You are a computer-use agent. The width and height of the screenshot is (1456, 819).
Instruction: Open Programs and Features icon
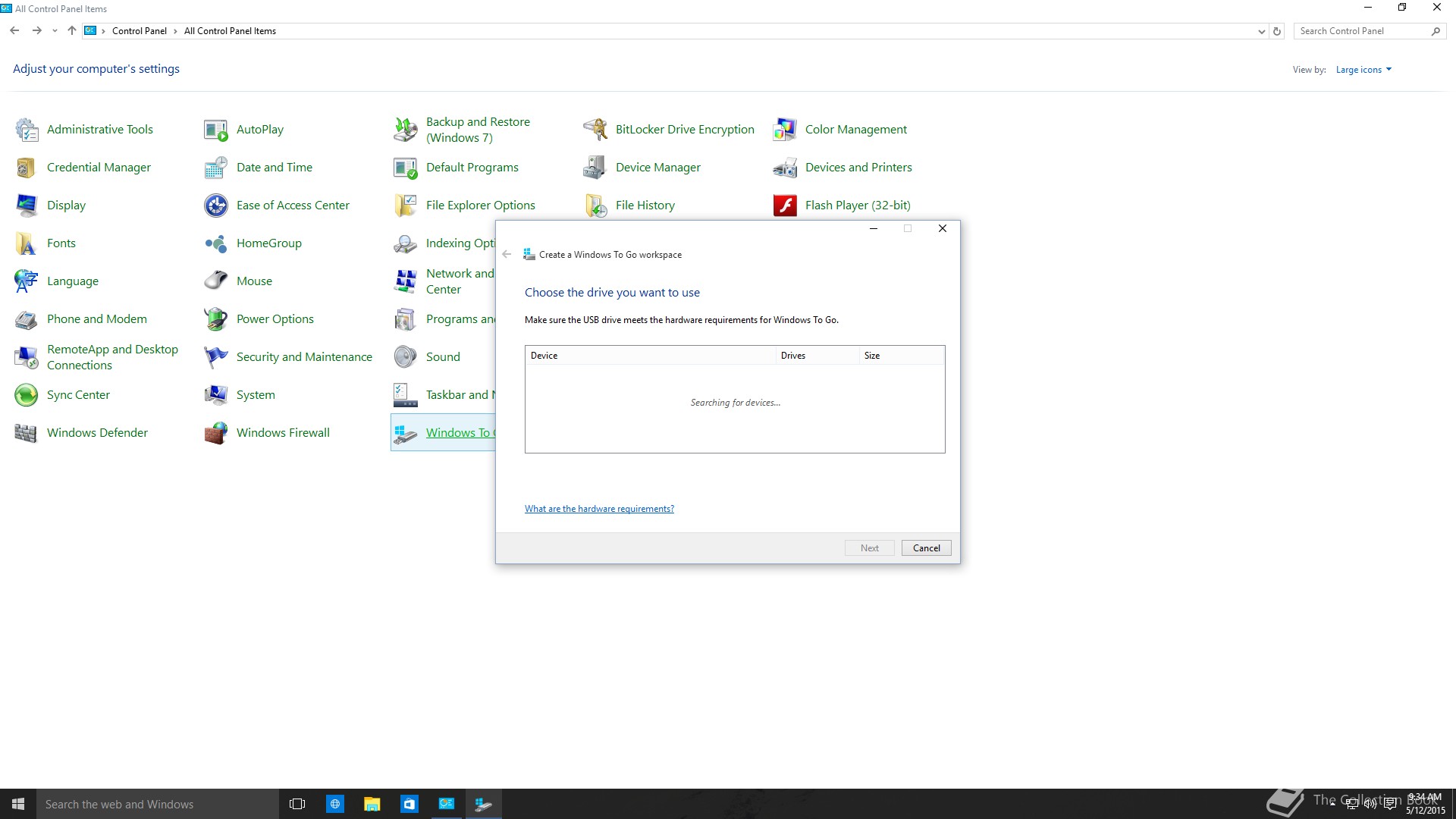[406, 319]
